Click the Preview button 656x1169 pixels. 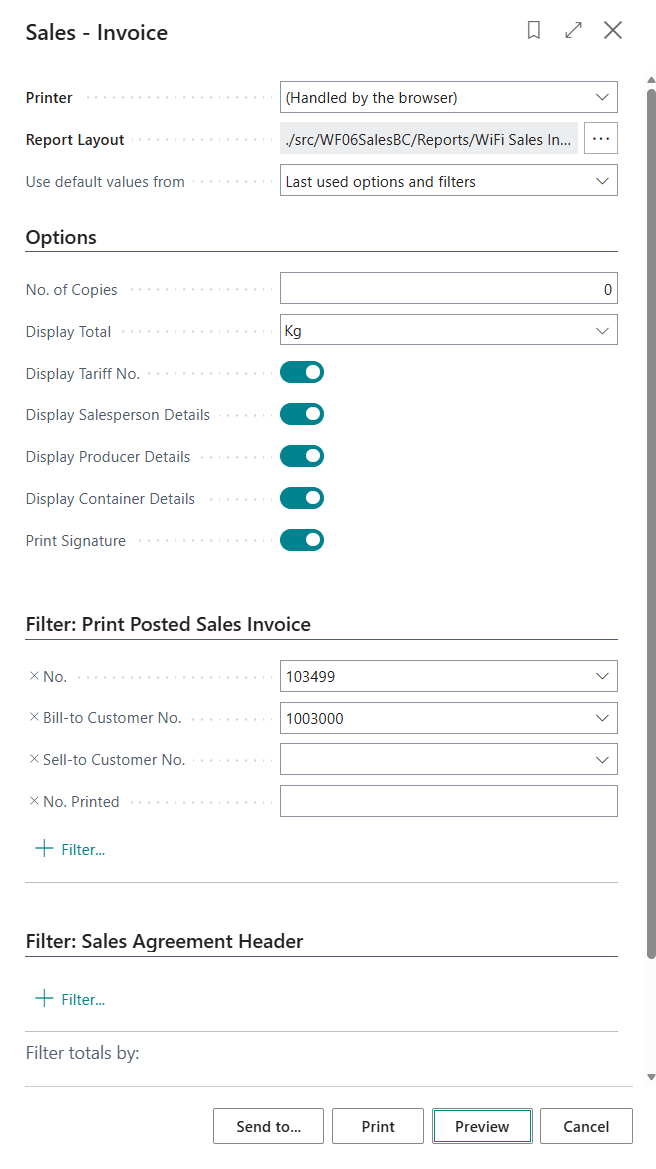(x=482, y=1126)
